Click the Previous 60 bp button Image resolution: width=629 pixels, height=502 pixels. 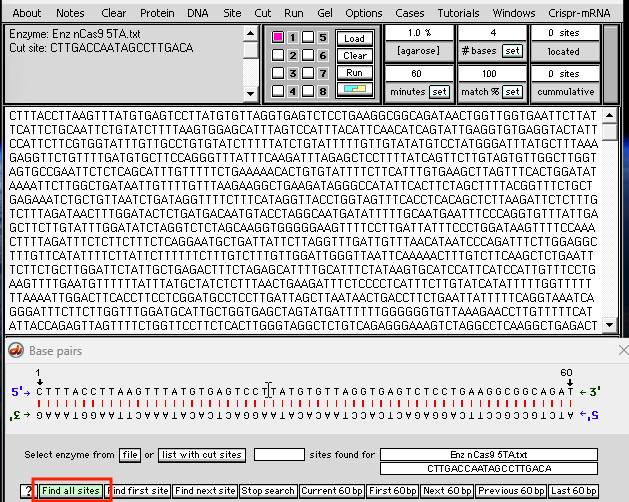[511, 491]
